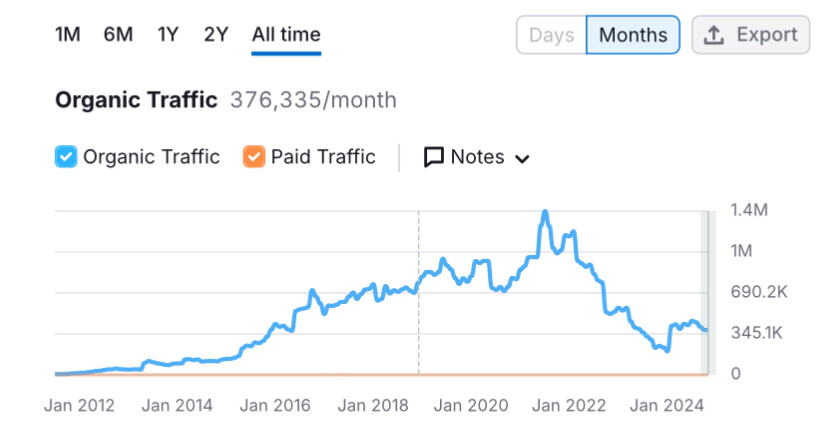Select the 2Y time range
The width and height of the screenshot is (828, 431).
tap(216, 35)
